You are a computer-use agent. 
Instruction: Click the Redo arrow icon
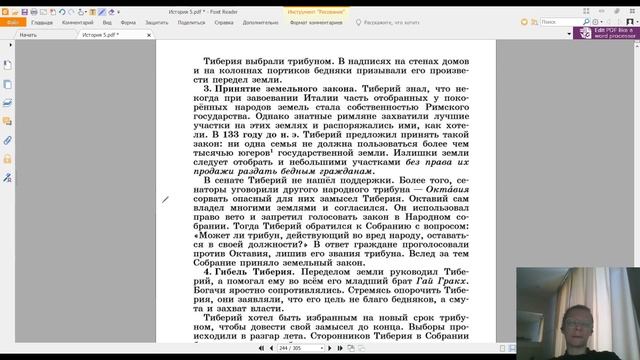point(71,12)
